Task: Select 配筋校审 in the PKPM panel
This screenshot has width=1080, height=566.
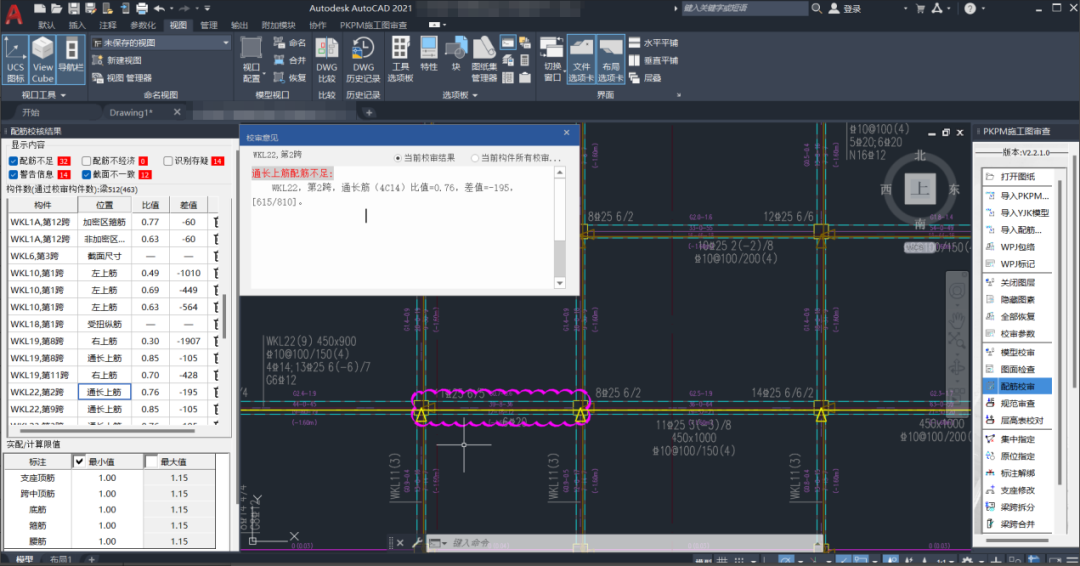Action: [1017, 386]
